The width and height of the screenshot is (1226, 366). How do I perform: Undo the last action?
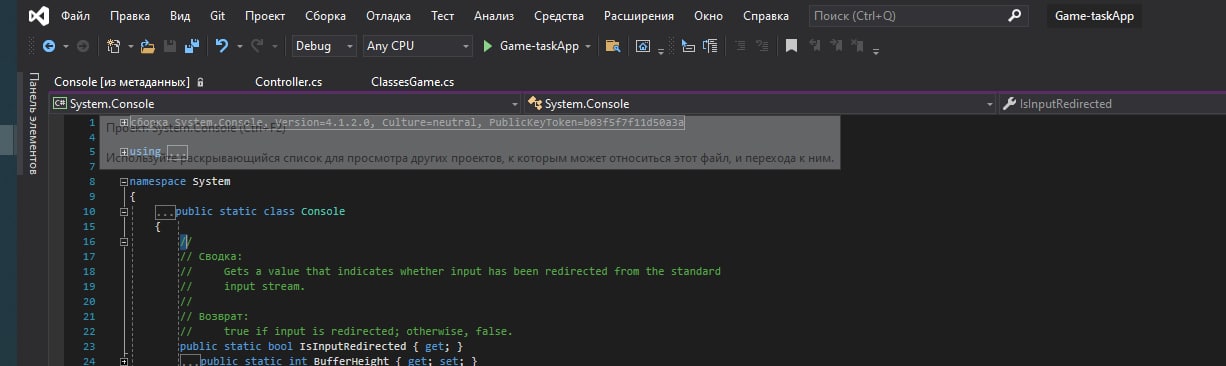coord(222,46)
